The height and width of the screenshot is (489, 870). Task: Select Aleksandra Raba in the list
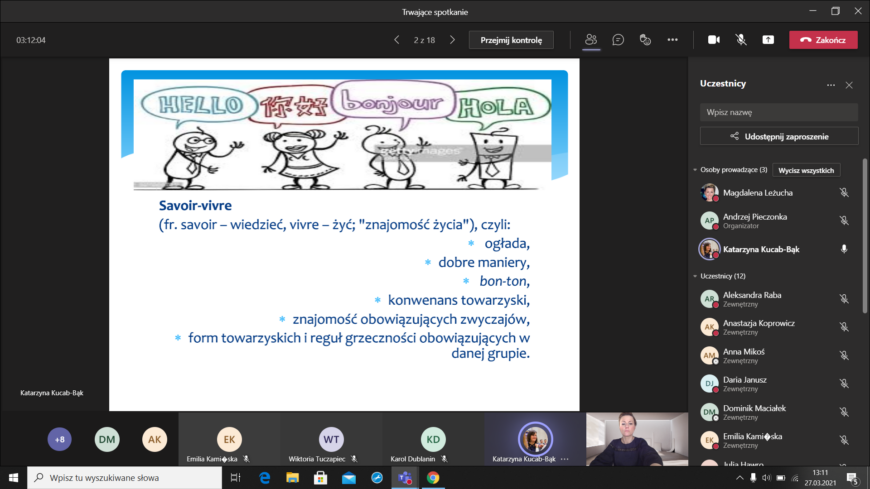[x=775, y=299]
